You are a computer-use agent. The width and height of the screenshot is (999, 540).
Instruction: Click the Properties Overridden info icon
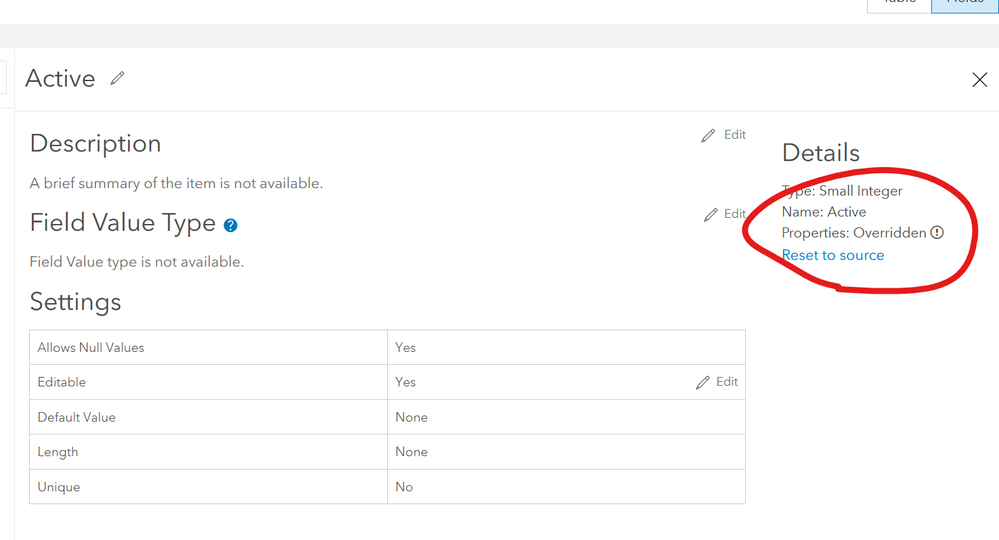[x=937, y=233]
